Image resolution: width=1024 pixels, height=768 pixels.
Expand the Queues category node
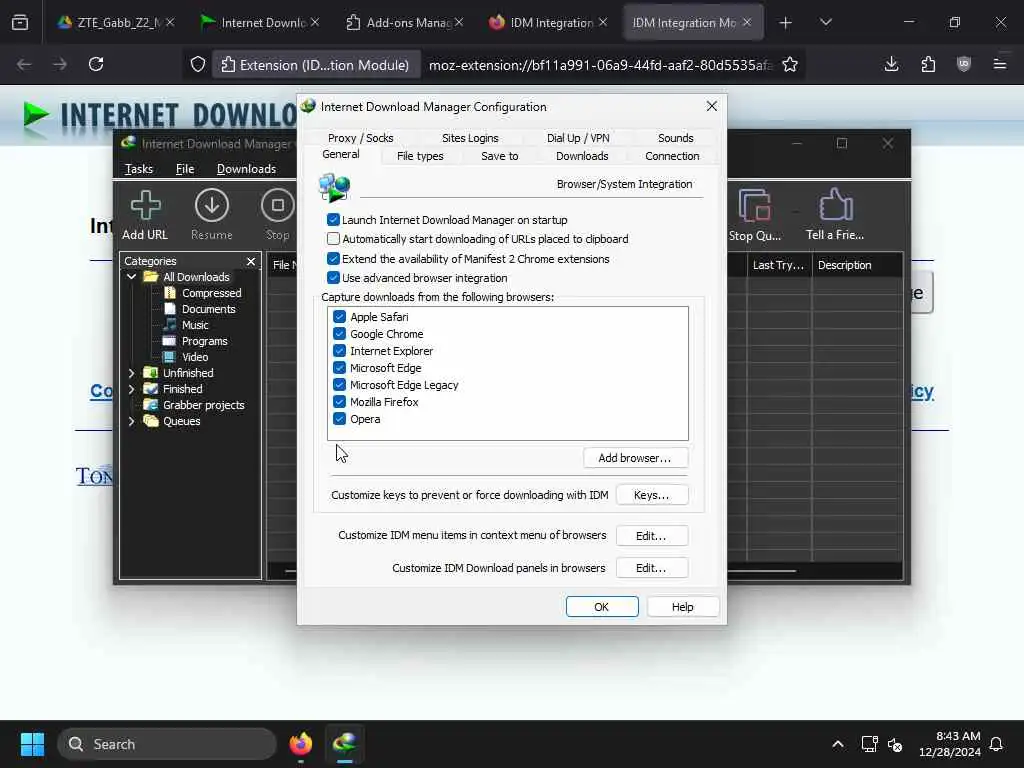(x=131, y=421)
